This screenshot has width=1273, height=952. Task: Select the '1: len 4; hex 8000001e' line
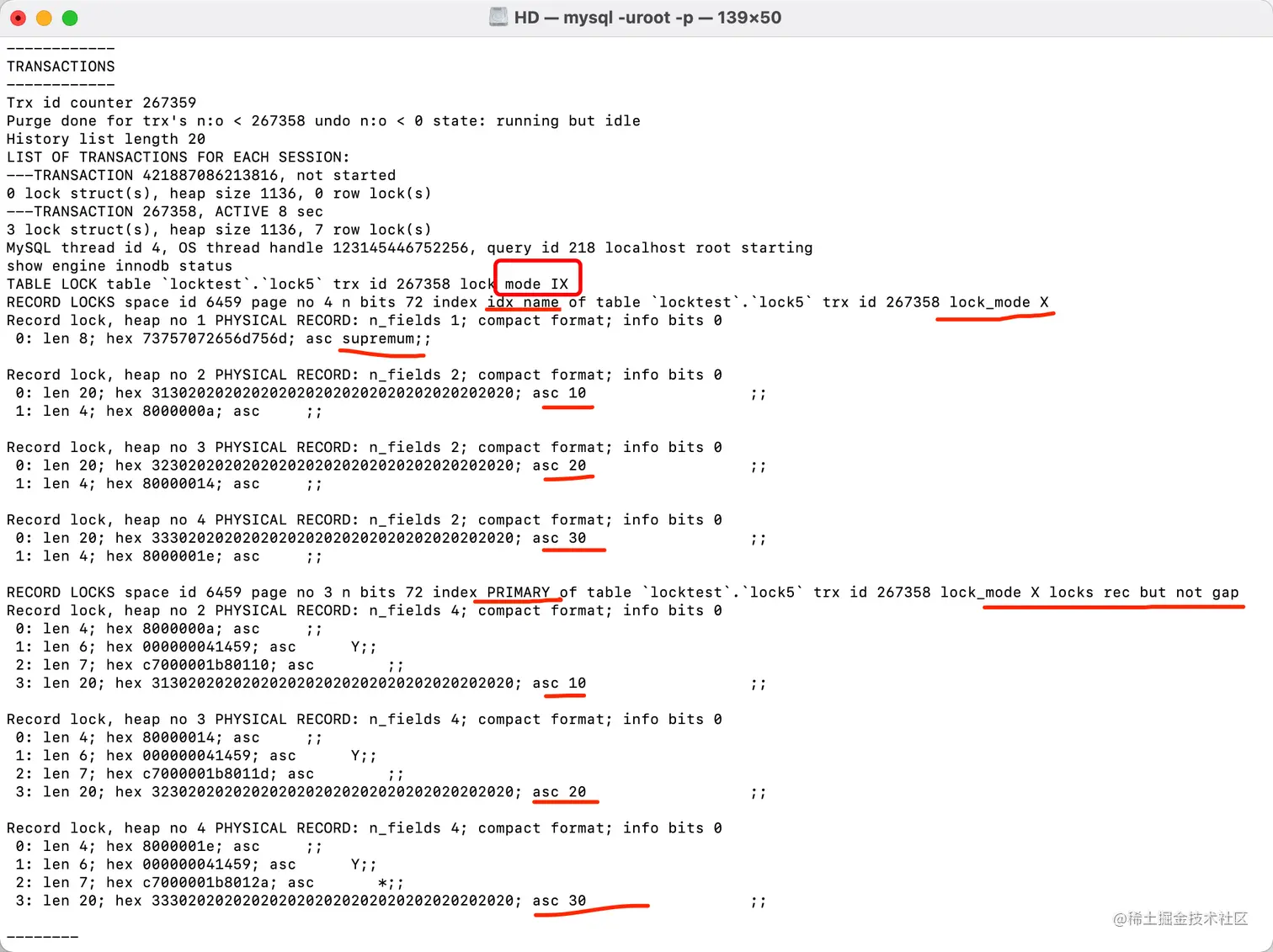(x=168, y=556)
